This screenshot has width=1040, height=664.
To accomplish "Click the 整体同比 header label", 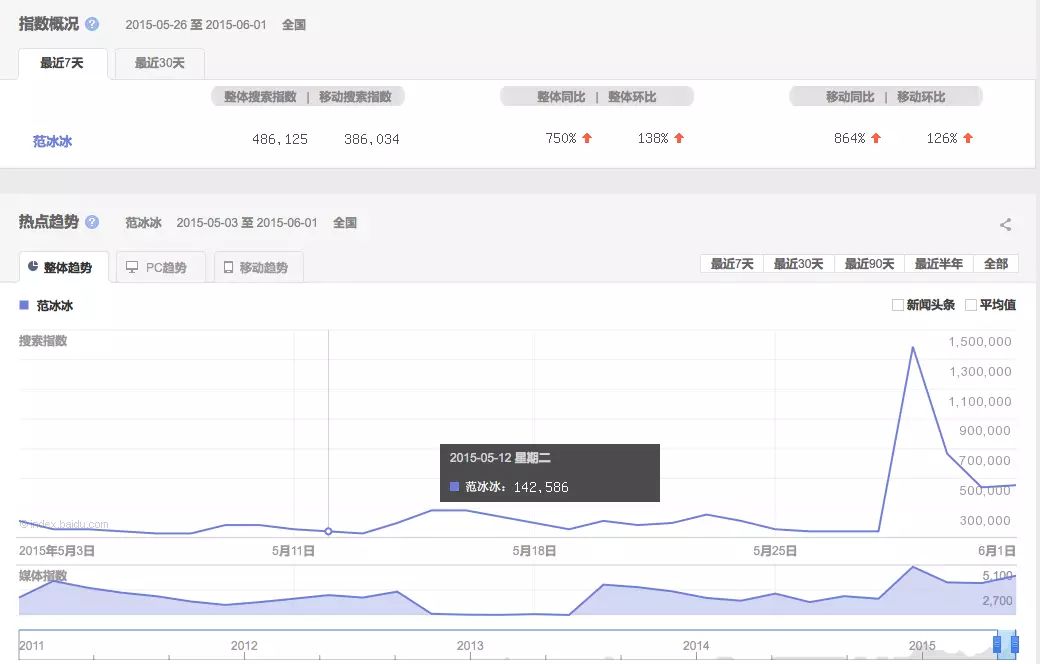I will point(561,97).
